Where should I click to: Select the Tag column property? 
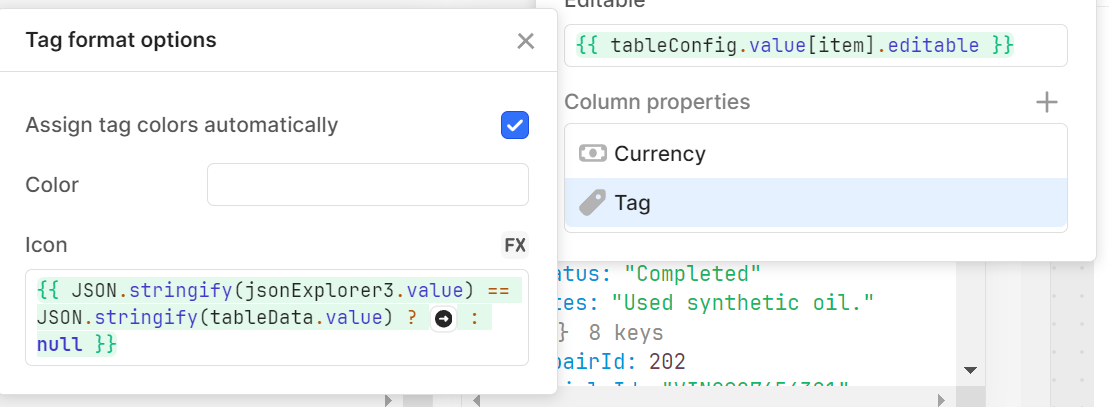click(x=815, y=203)
